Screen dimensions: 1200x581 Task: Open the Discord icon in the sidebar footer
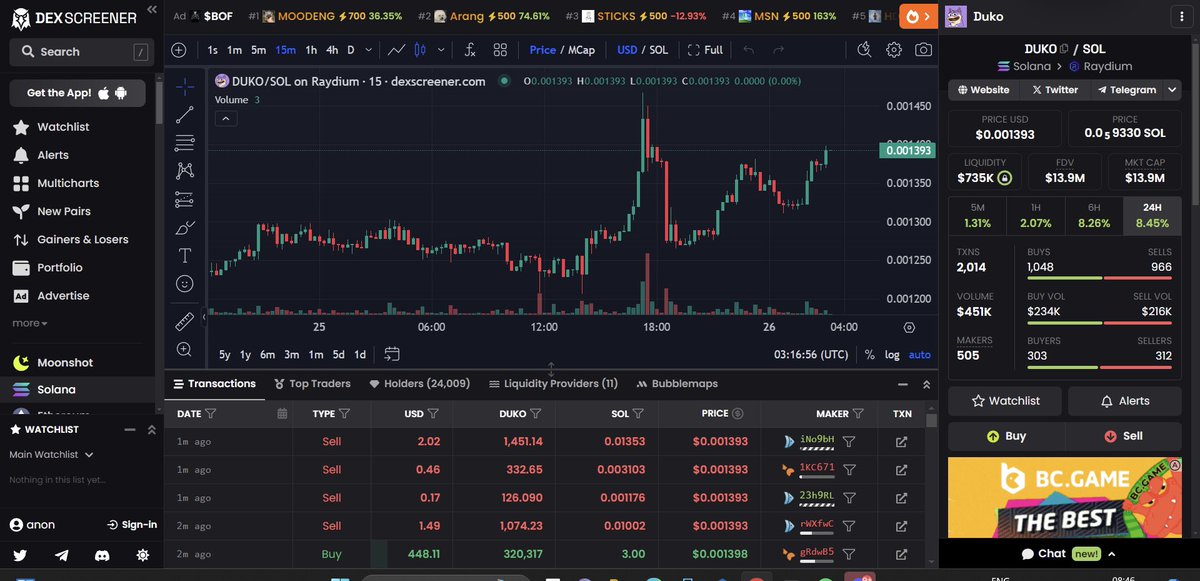pyautogui.click(x=102, y=555)
